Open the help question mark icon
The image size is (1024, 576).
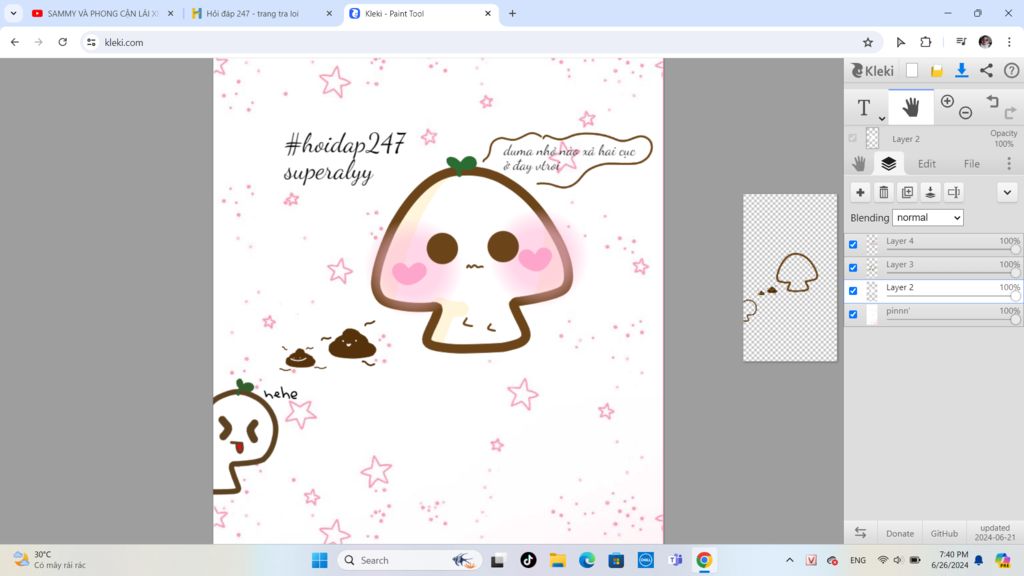[1011, 71]
